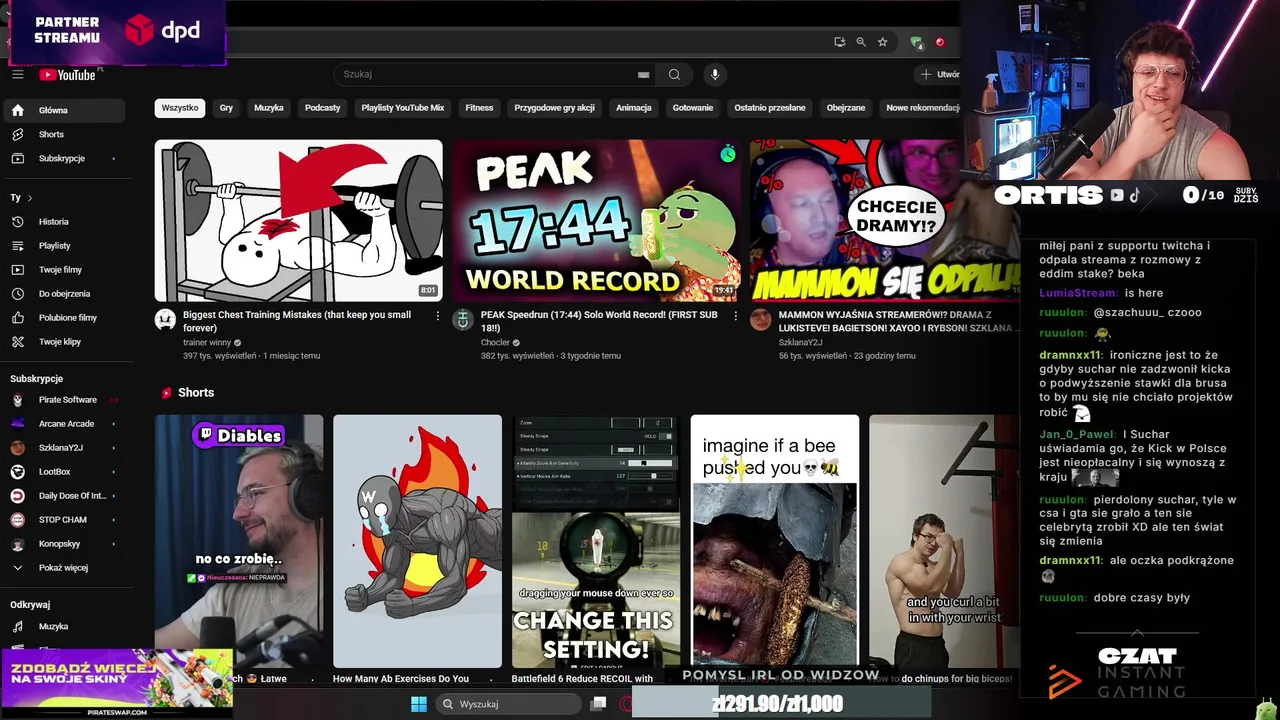Open Mammon się odpalił video thumbnail
Screen dimensions: 1280x720
(x=885, y=220)
